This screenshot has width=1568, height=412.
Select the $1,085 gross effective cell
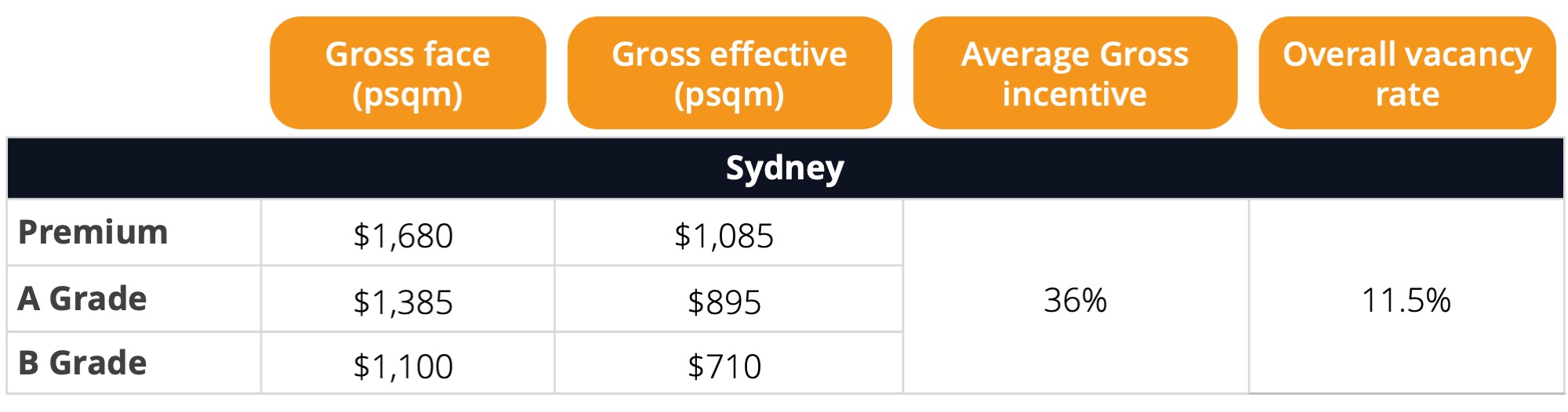click(x=724, y=236)
